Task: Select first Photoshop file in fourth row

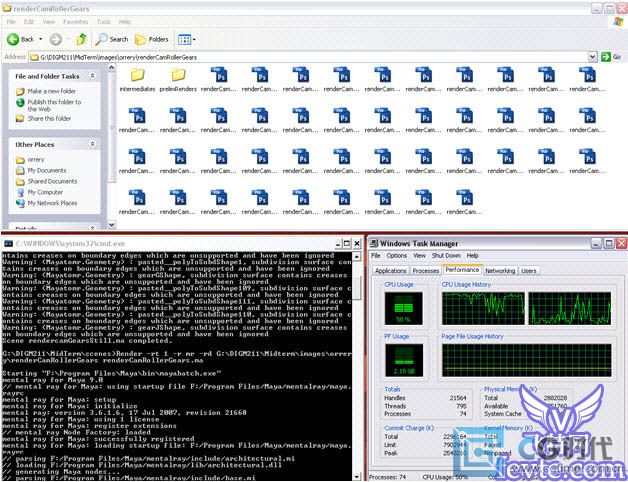Action: [x=137, y=198]
